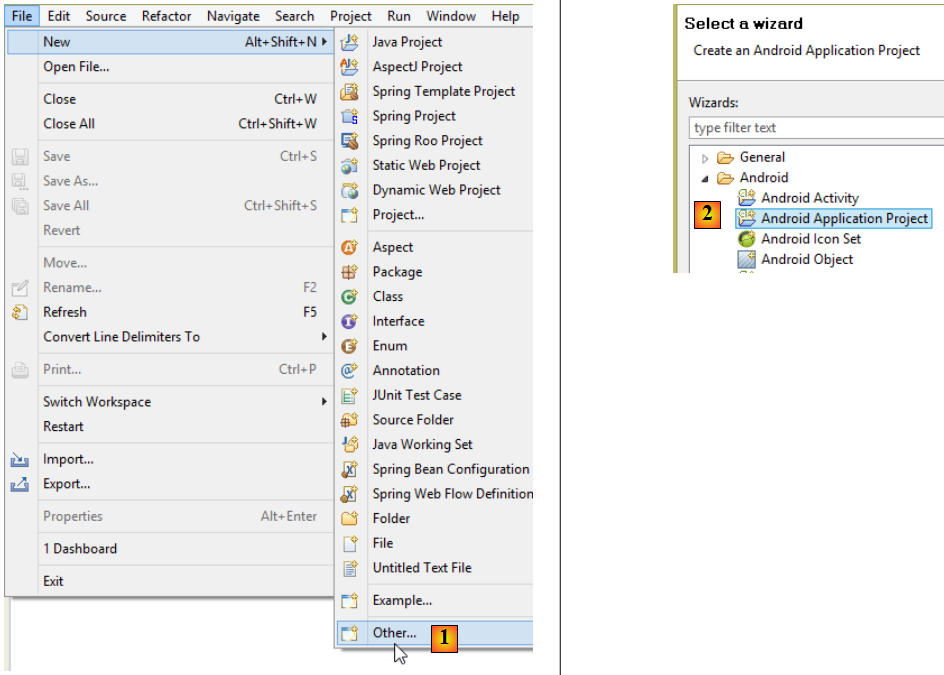Choose Android Application Project wizard
Viewport: 944px width, 675px height.
[844, 219]
